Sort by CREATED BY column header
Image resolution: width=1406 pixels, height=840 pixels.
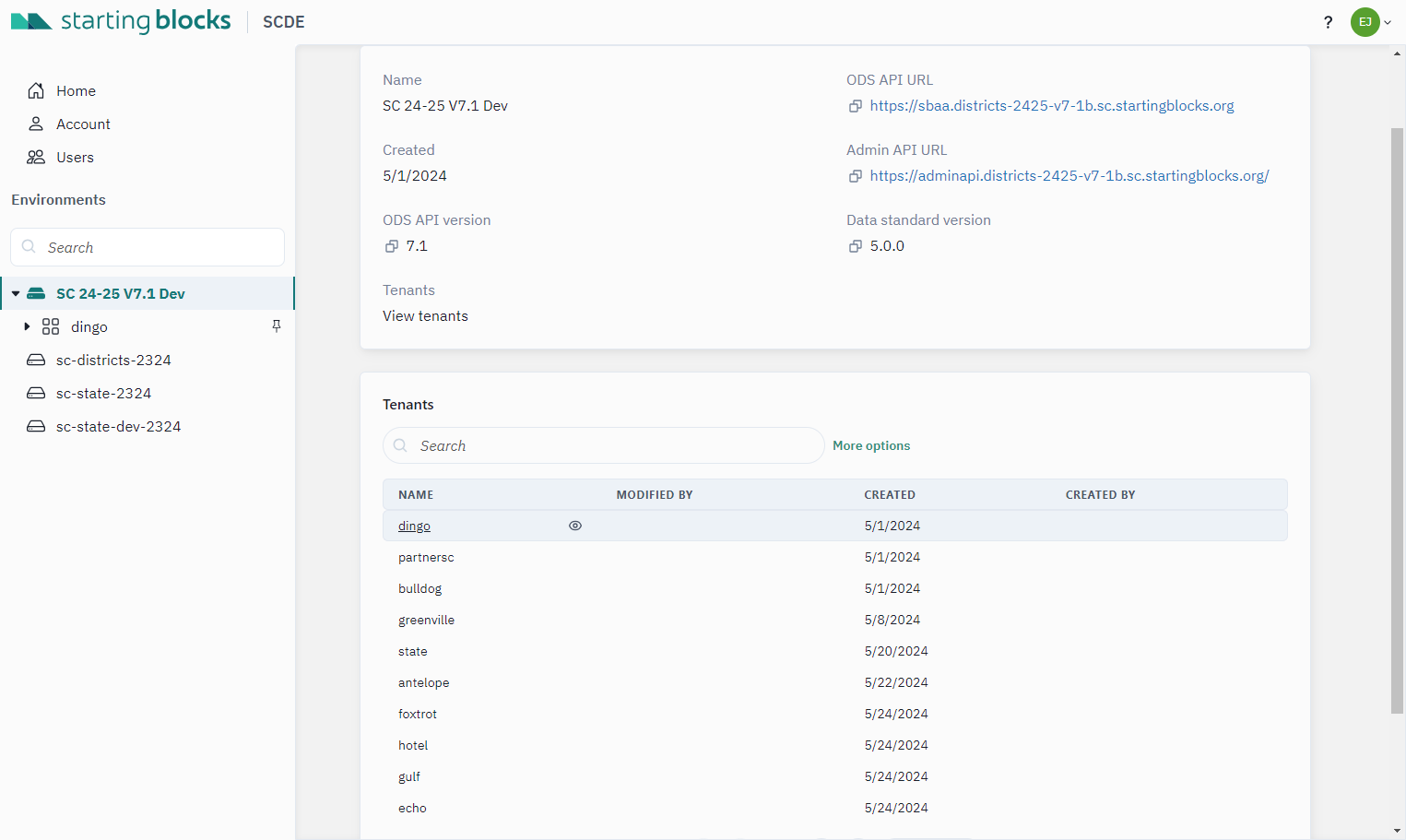[1100, 495]
